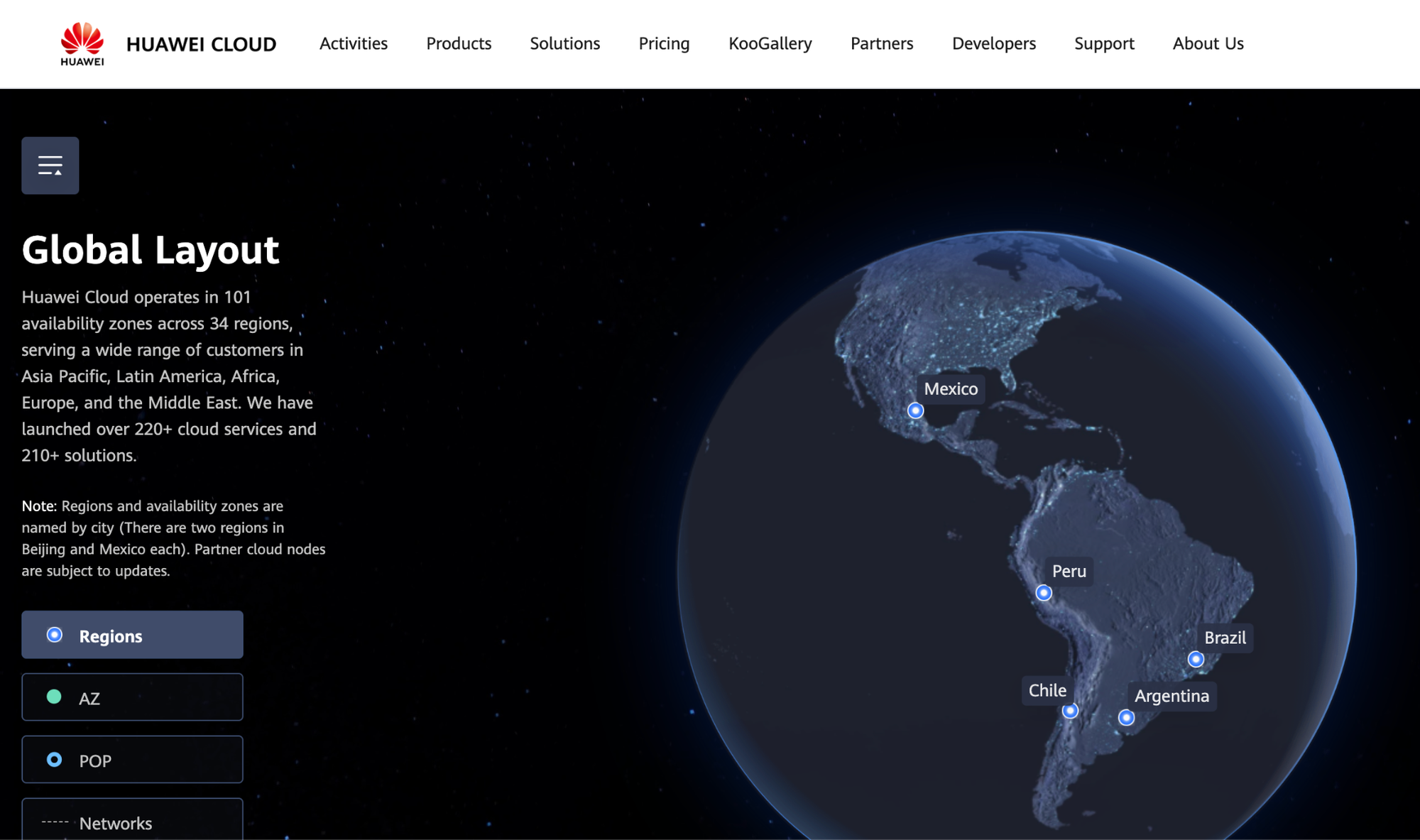Click the Argentina region marker dot
The image size is (1420, 840).
click(1126, 718)
